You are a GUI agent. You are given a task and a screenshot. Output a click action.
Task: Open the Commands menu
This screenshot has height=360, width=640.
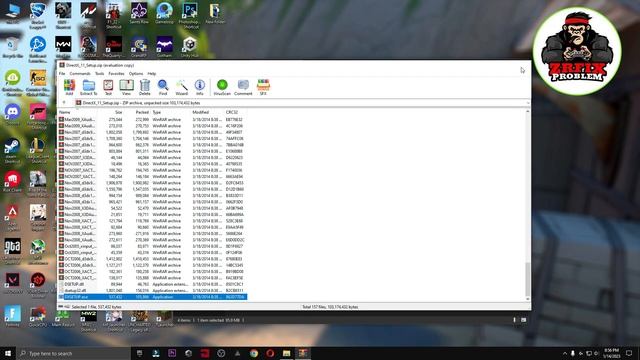coord(80,73)
